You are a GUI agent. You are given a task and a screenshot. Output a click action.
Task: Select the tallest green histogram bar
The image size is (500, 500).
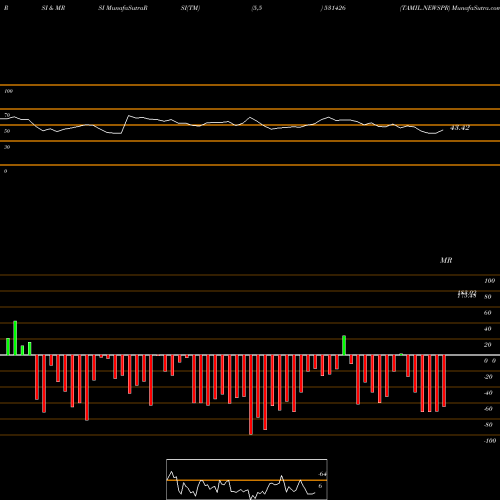pos(15,338)
